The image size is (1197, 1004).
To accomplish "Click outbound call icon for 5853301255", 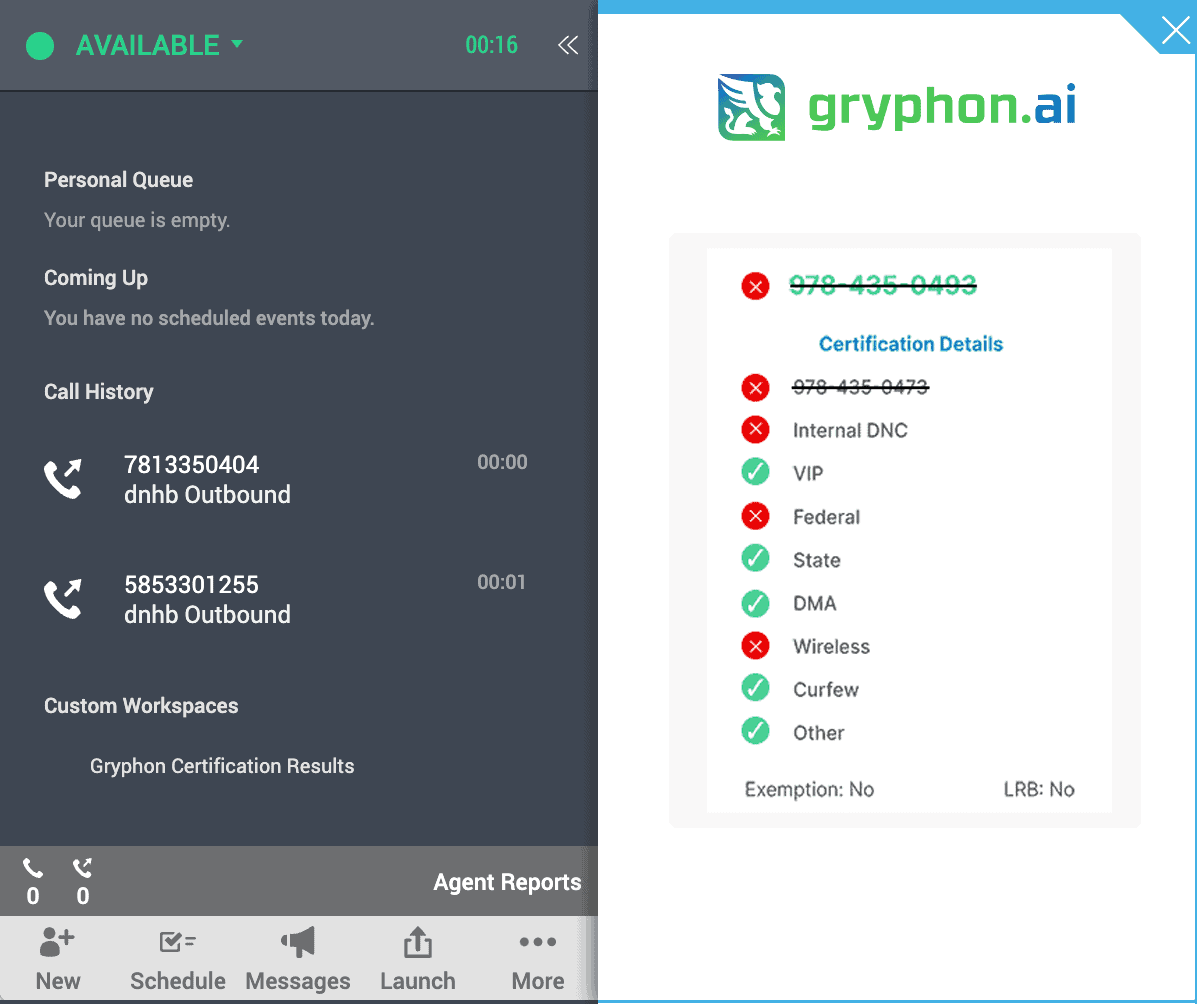I will [63, 599].
